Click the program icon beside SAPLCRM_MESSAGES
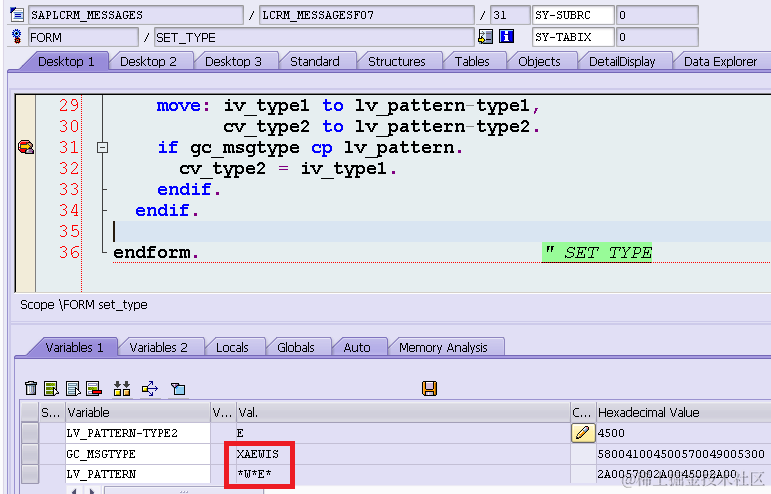Viewport: 771px width, 494px height. (x=16, y=15)
